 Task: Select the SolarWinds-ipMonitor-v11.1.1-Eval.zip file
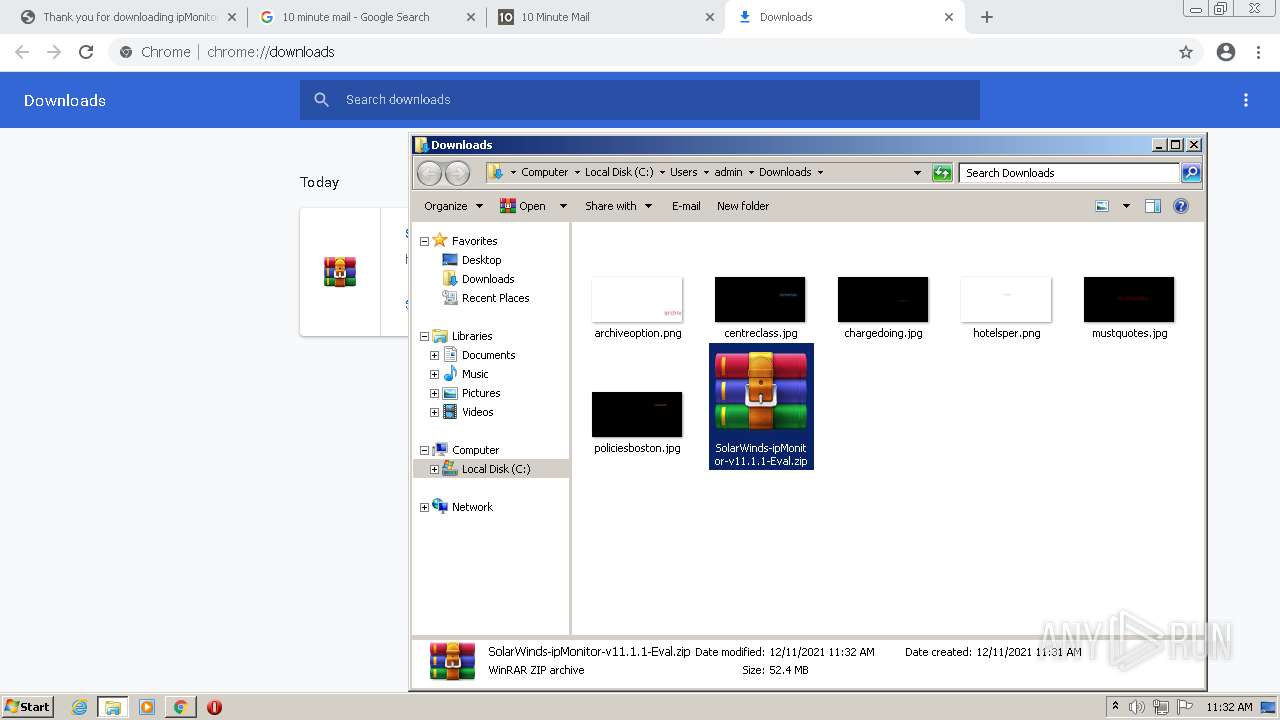tap(761, 406)
